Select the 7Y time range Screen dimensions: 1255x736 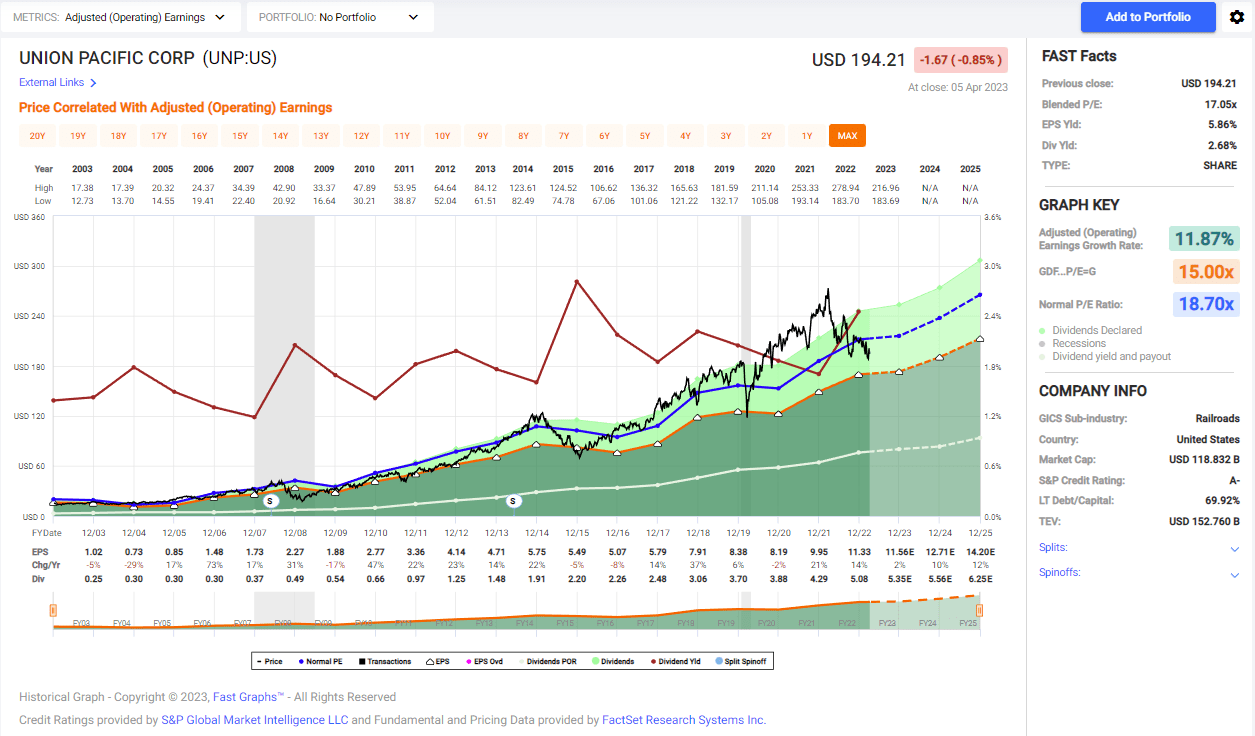[564, 136]
